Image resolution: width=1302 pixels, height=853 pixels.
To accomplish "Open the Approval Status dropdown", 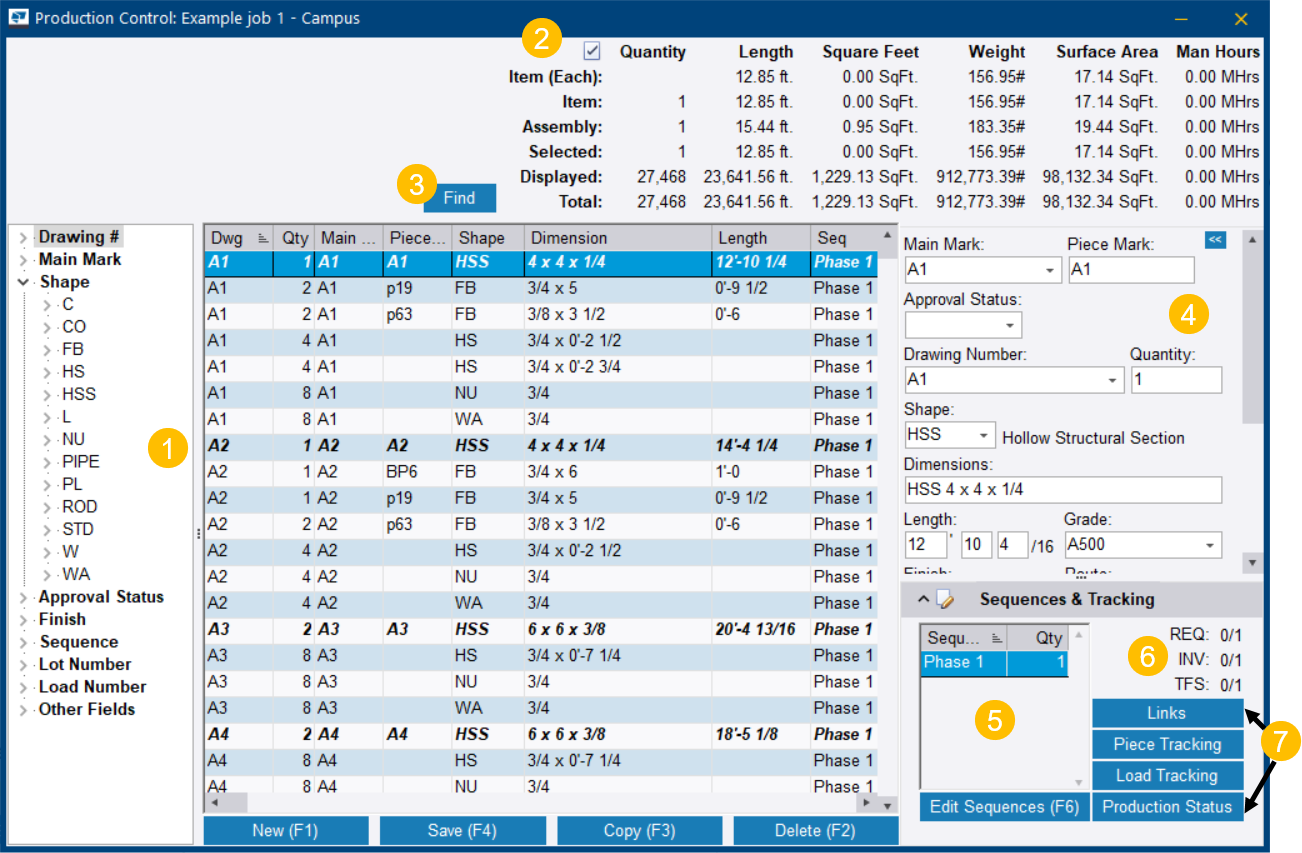I will pyautogui.click(x=1012, y=324).
